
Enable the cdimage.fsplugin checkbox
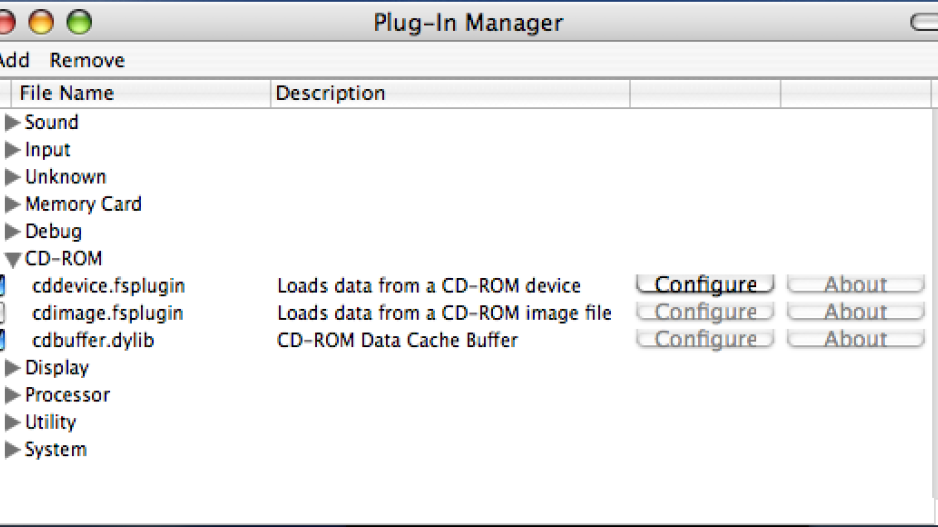pos(2,312)
